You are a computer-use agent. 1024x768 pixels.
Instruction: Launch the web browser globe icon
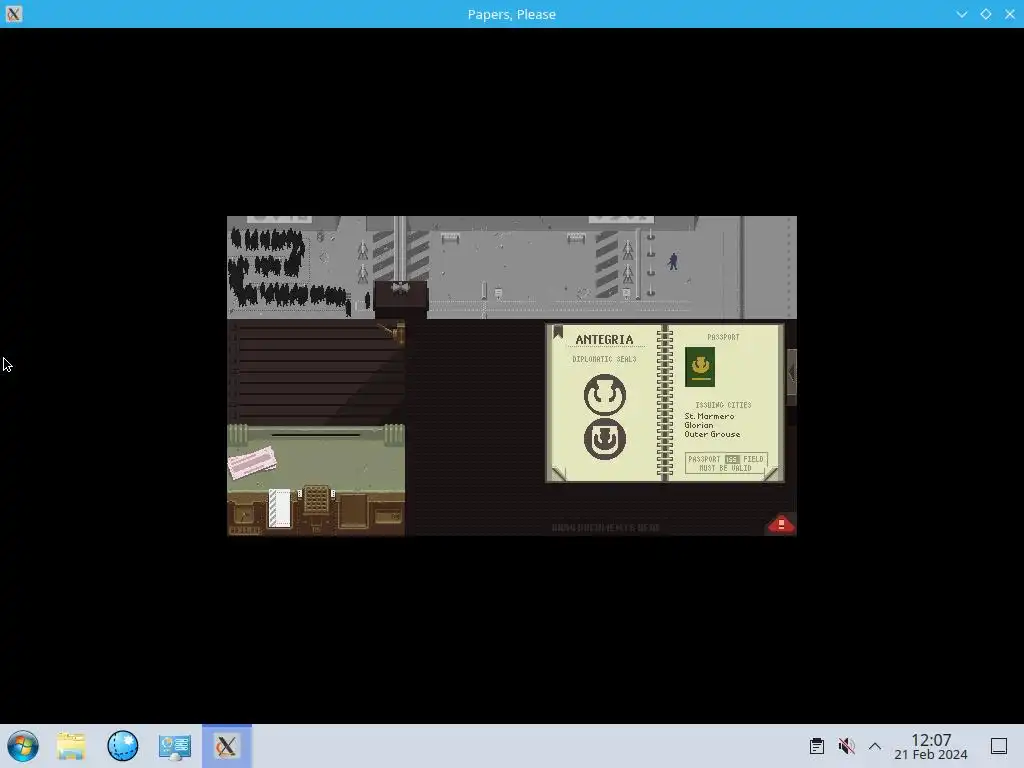[123, 746]
